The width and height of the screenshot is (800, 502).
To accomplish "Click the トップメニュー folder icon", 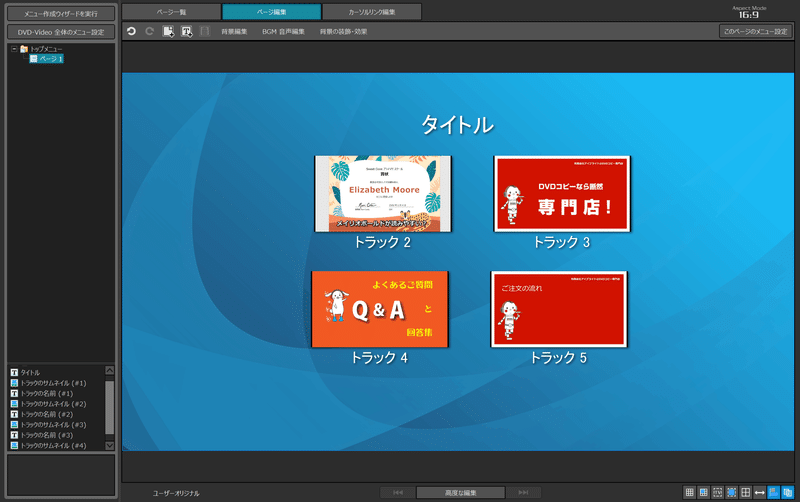I will [24, 49].
